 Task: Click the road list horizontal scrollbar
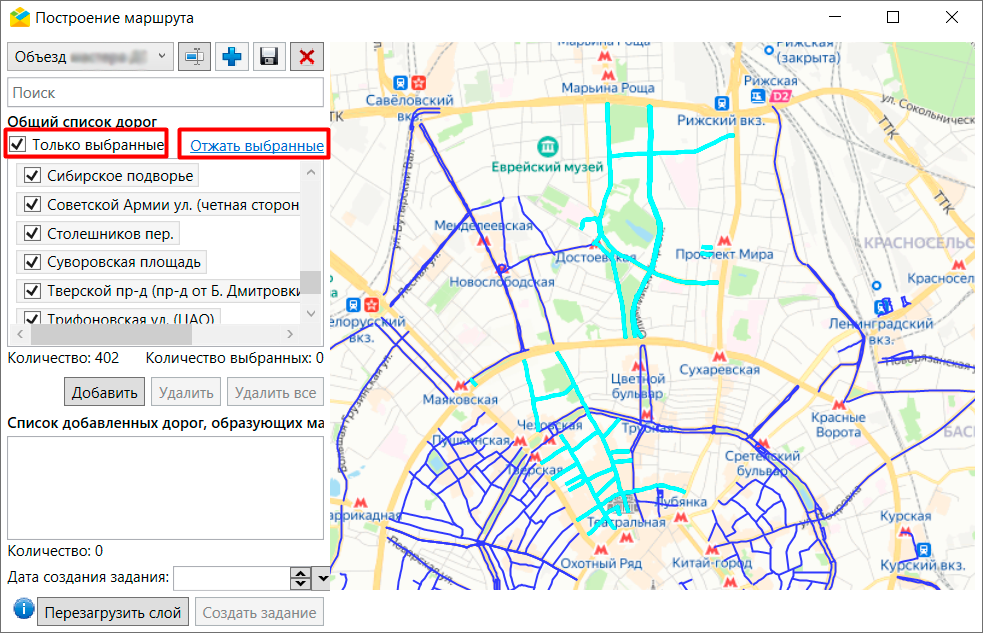click(x=160, y=335)
